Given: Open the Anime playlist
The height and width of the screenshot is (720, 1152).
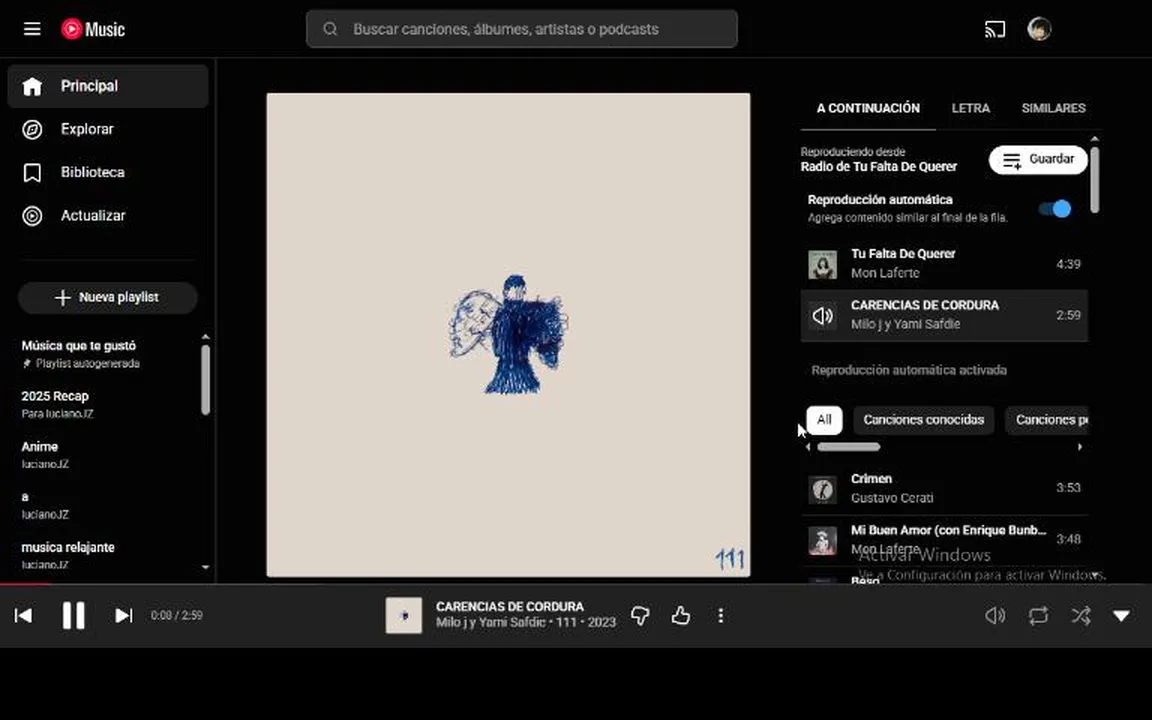Looking at the screenshot, I should point(107,454).
